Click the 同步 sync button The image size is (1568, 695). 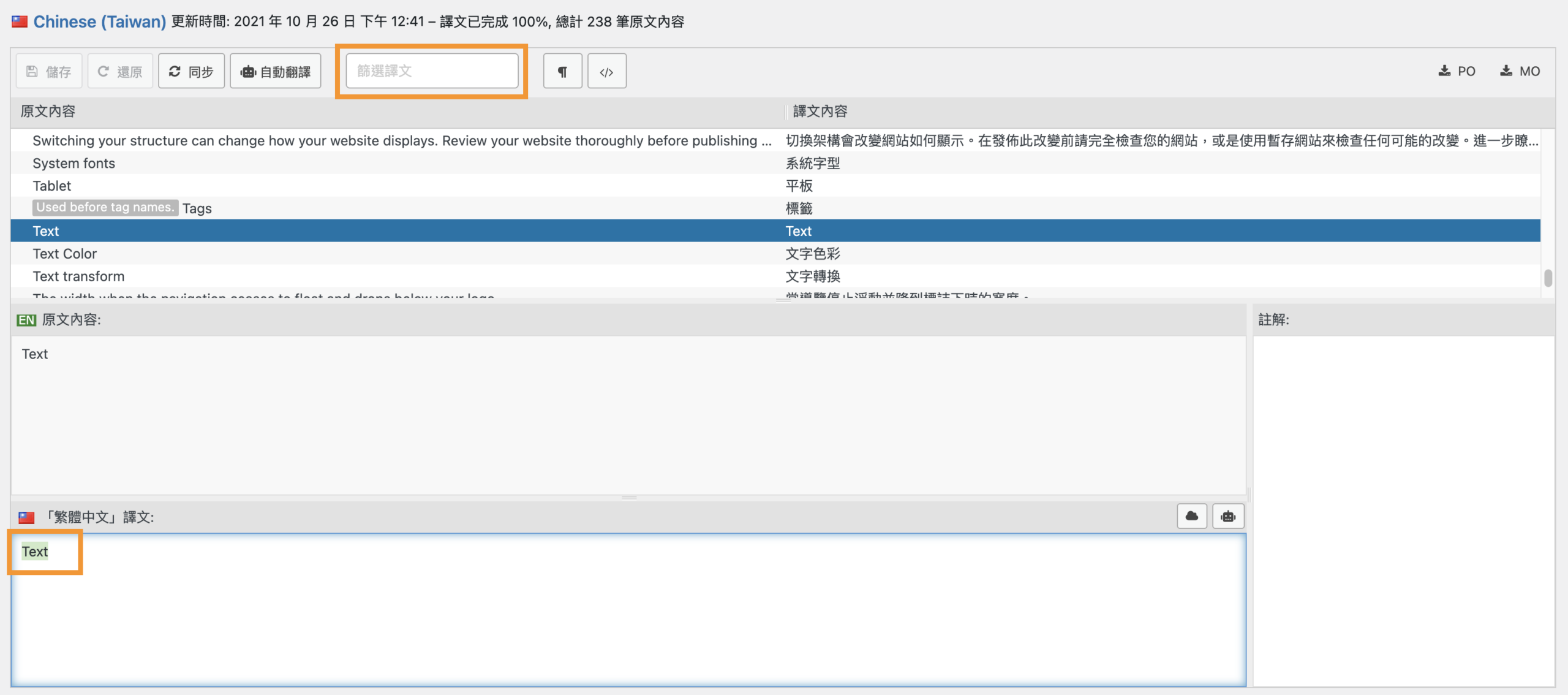191,72
